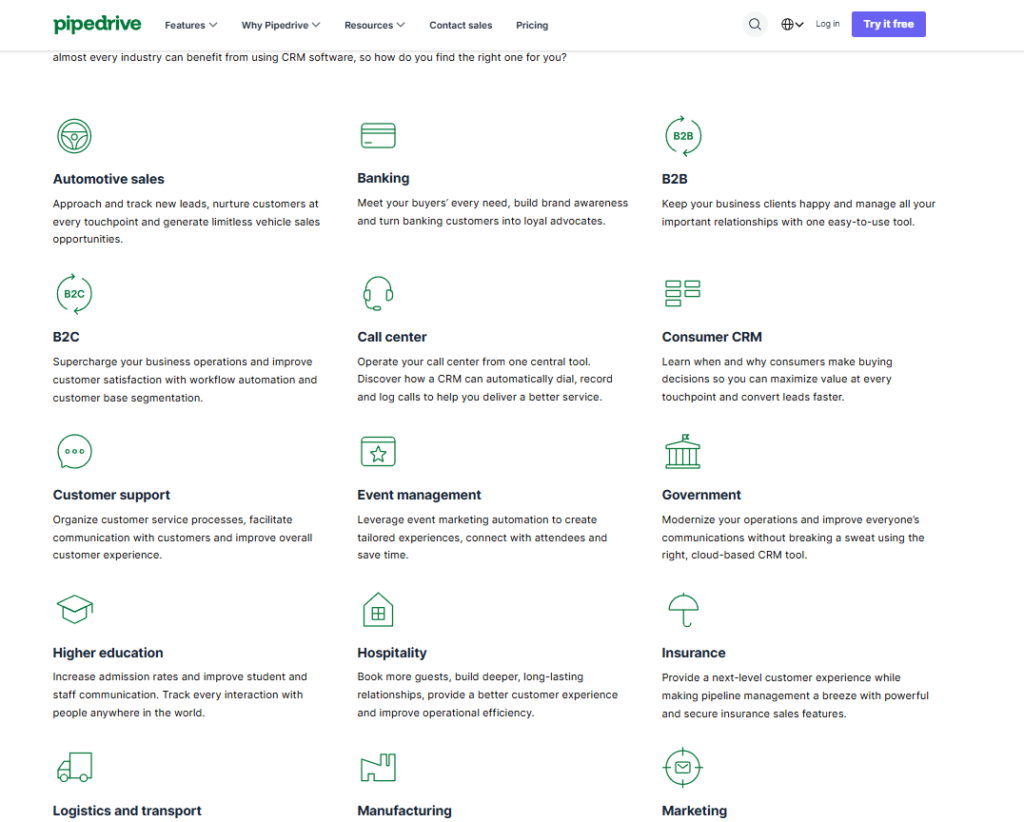The width and height of the screenshot is (1024, 822).
Task: Click the credit card Banking icon
Action: [378, 136]
